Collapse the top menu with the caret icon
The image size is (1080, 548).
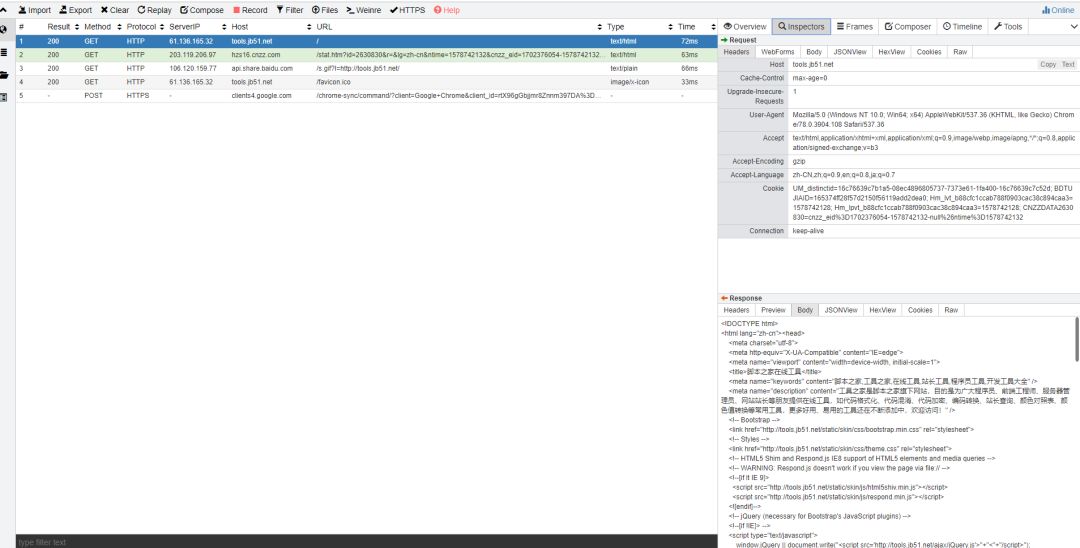tap(4, 10)
